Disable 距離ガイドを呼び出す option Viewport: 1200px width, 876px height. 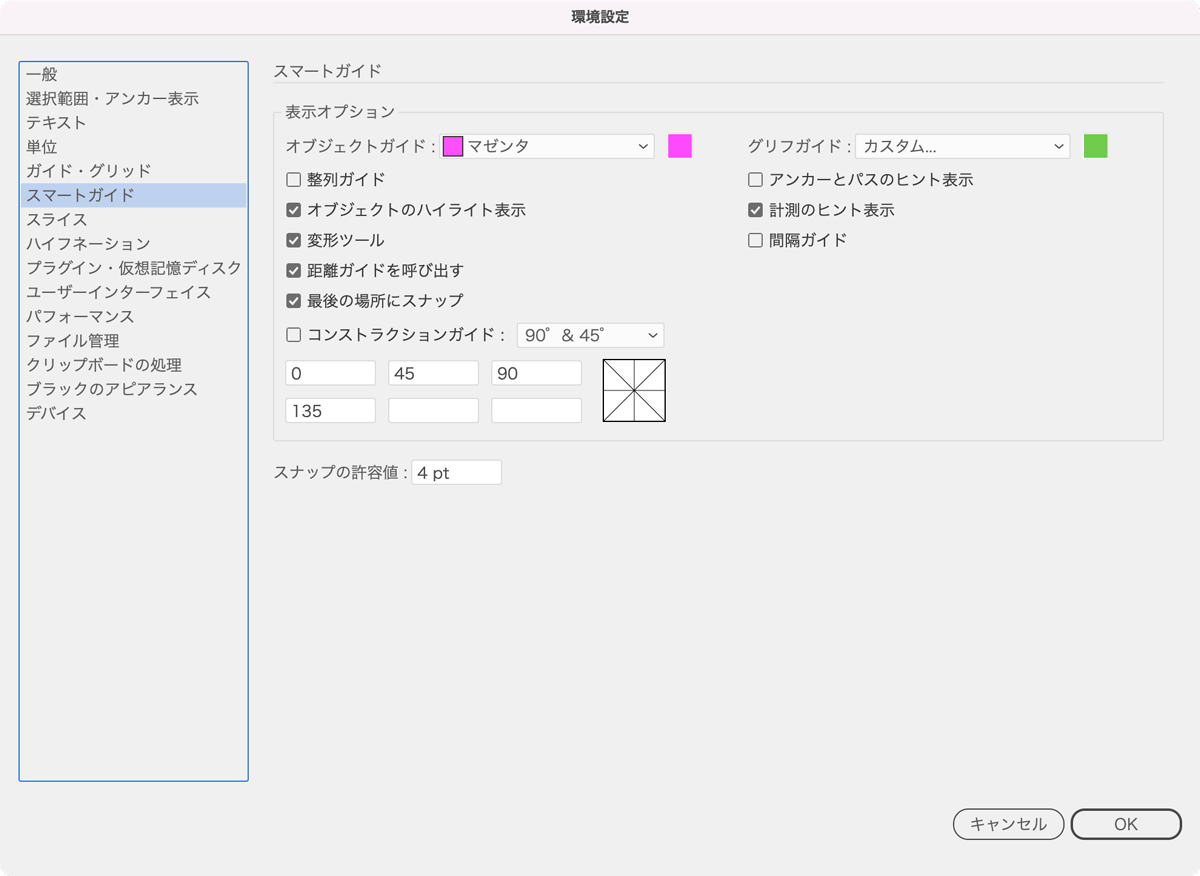pyautogui.click(x=294, y=270)
